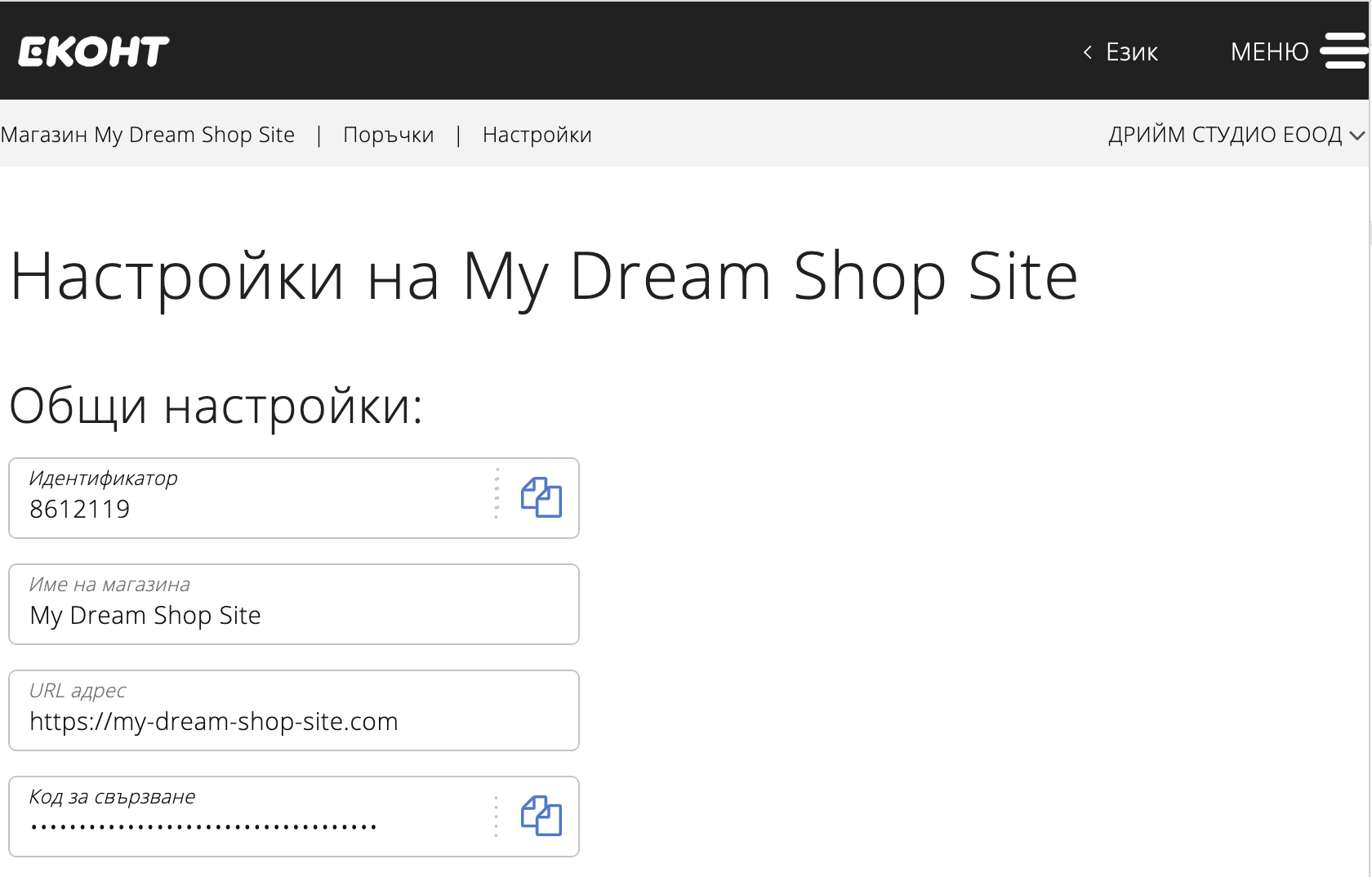Click the left chevron beside Език
Viewport: 1372px width, 877px height.
tap(1088, 52)
